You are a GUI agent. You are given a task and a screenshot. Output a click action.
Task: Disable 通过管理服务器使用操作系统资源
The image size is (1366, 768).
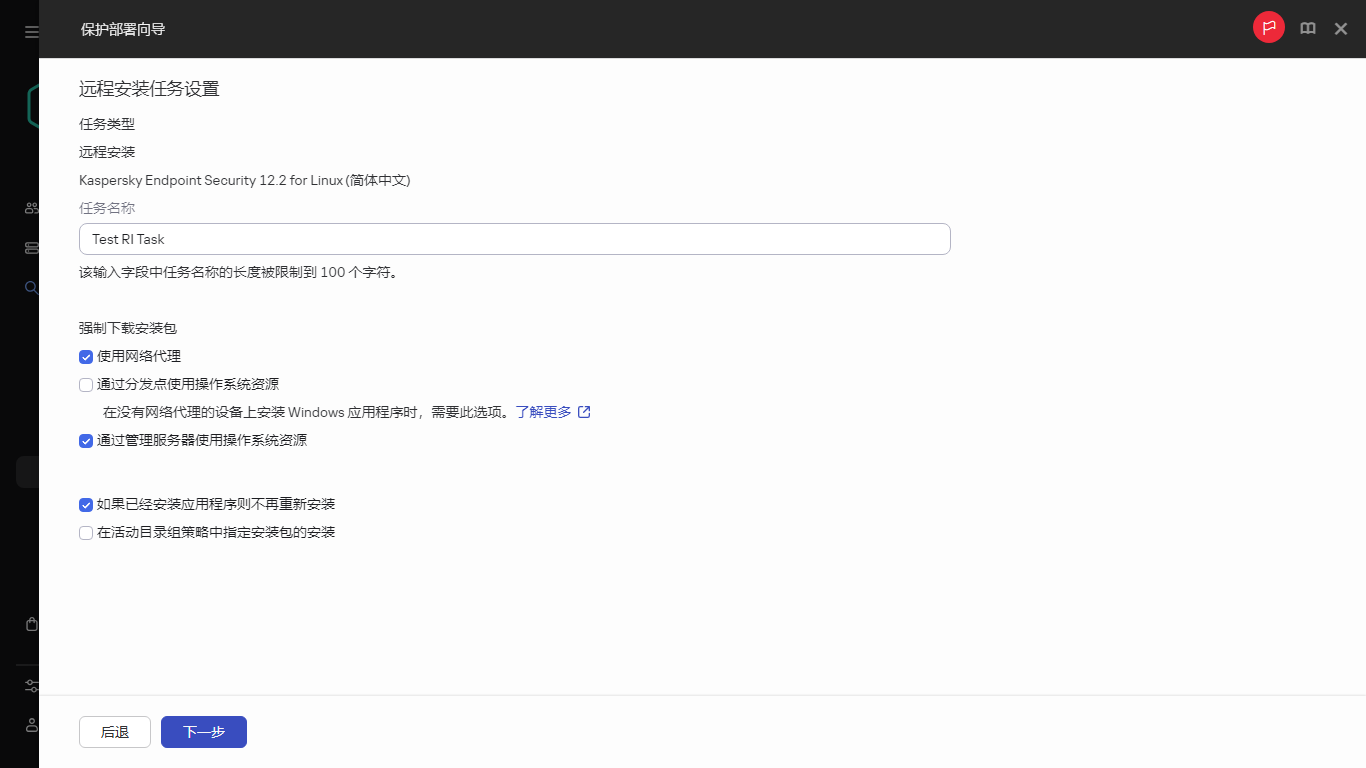pyautogui.click(x=86, y=440)
